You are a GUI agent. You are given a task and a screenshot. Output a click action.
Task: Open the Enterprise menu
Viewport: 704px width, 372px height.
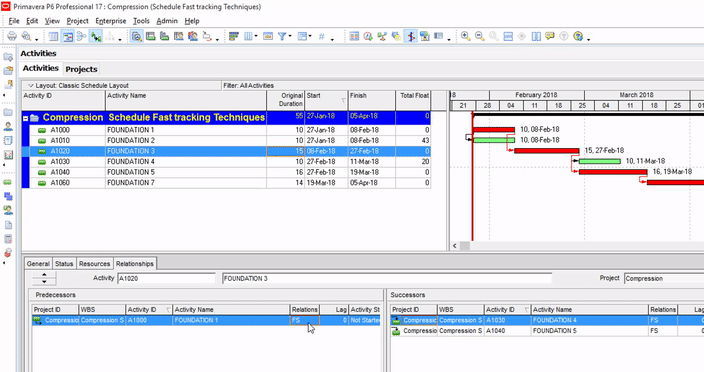point(110,21)
